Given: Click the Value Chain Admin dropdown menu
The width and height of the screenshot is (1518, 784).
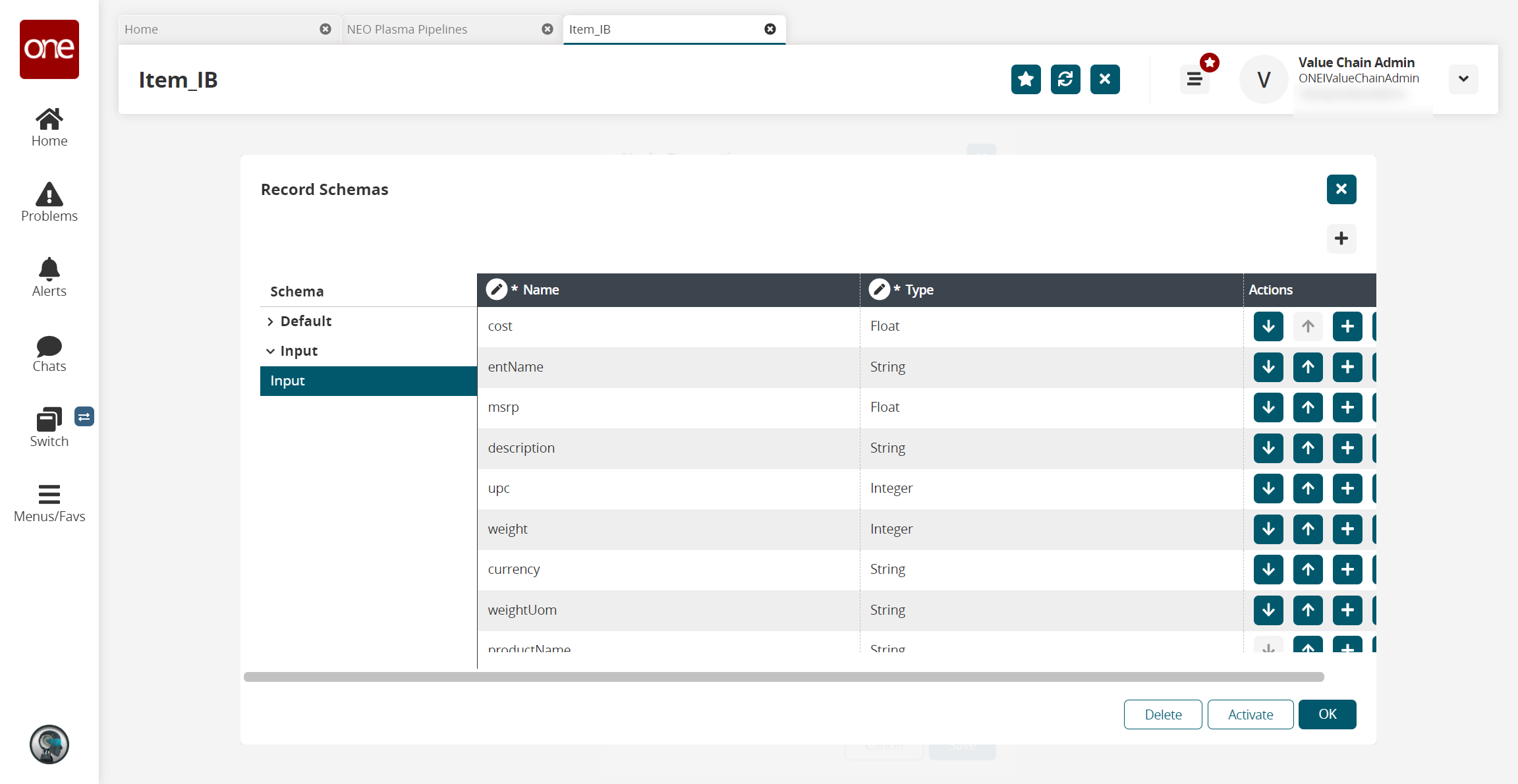Looking at the screenshot, I should coord(1463,78).
